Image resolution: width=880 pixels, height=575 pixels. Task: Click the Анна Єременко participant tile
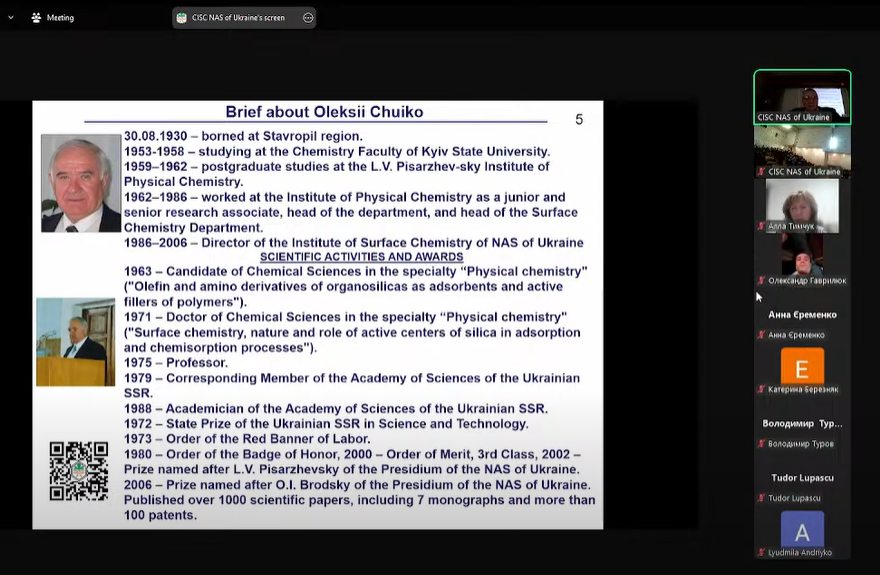point(802,315)
